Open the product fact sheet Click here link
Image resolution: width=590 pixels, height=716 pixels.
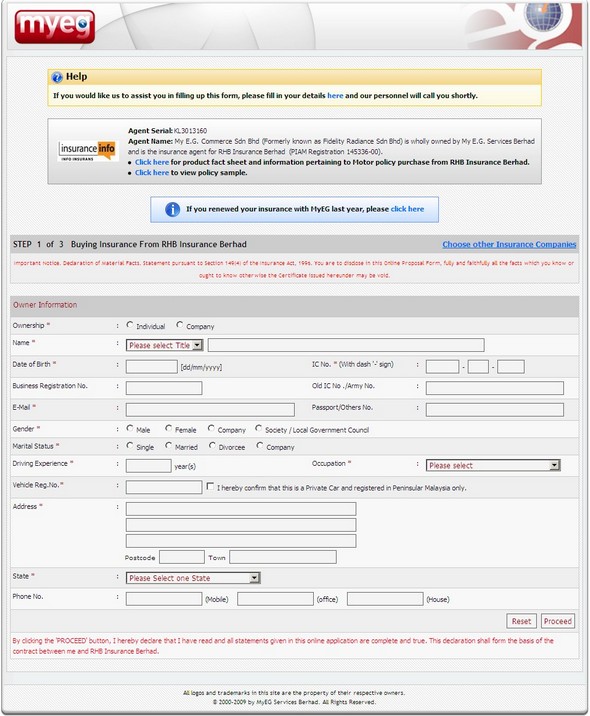click(152, 162)
